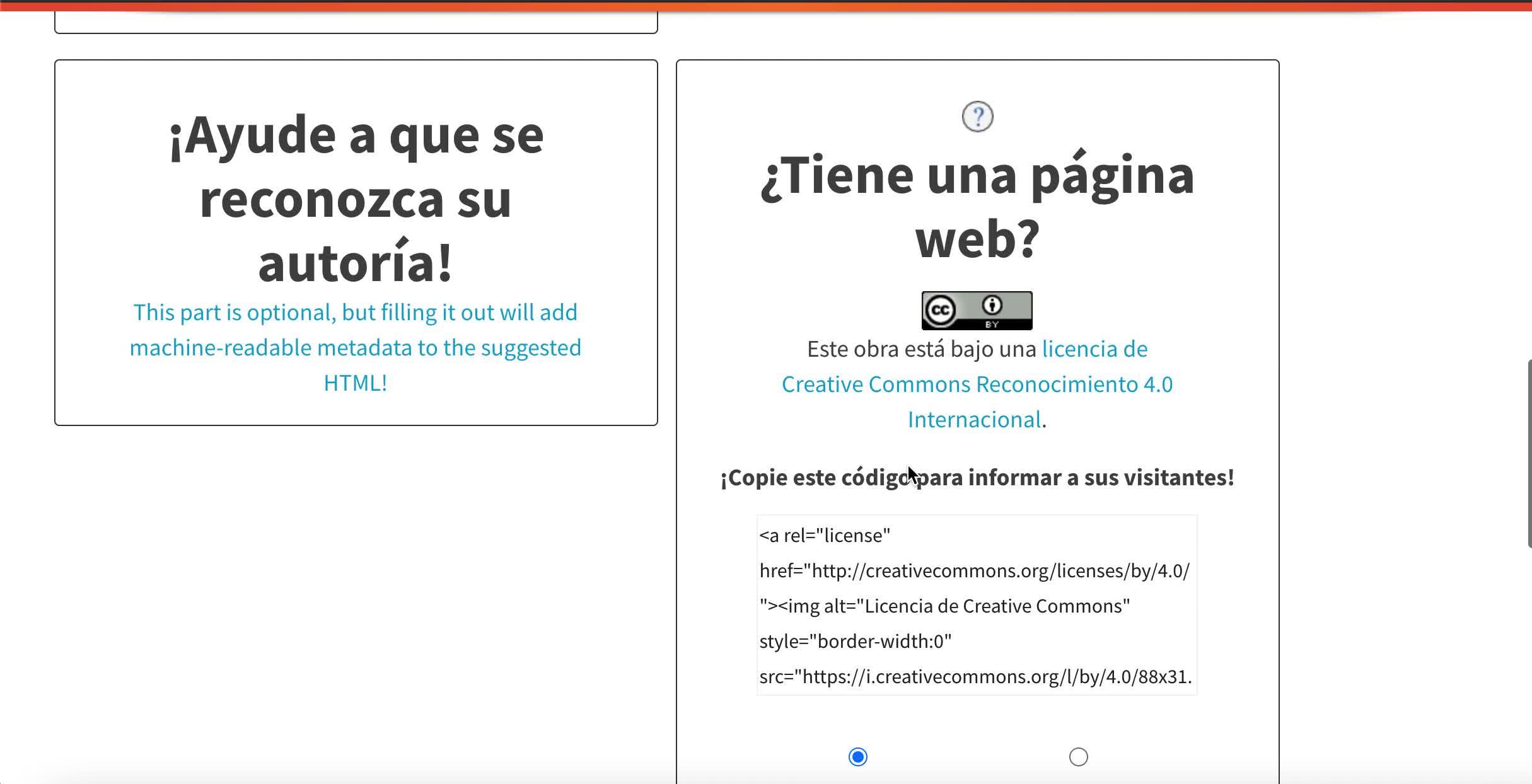
Task: Click the '¡Ayude a que se reconozca su autoría!' heading
Action: point(356,199)
